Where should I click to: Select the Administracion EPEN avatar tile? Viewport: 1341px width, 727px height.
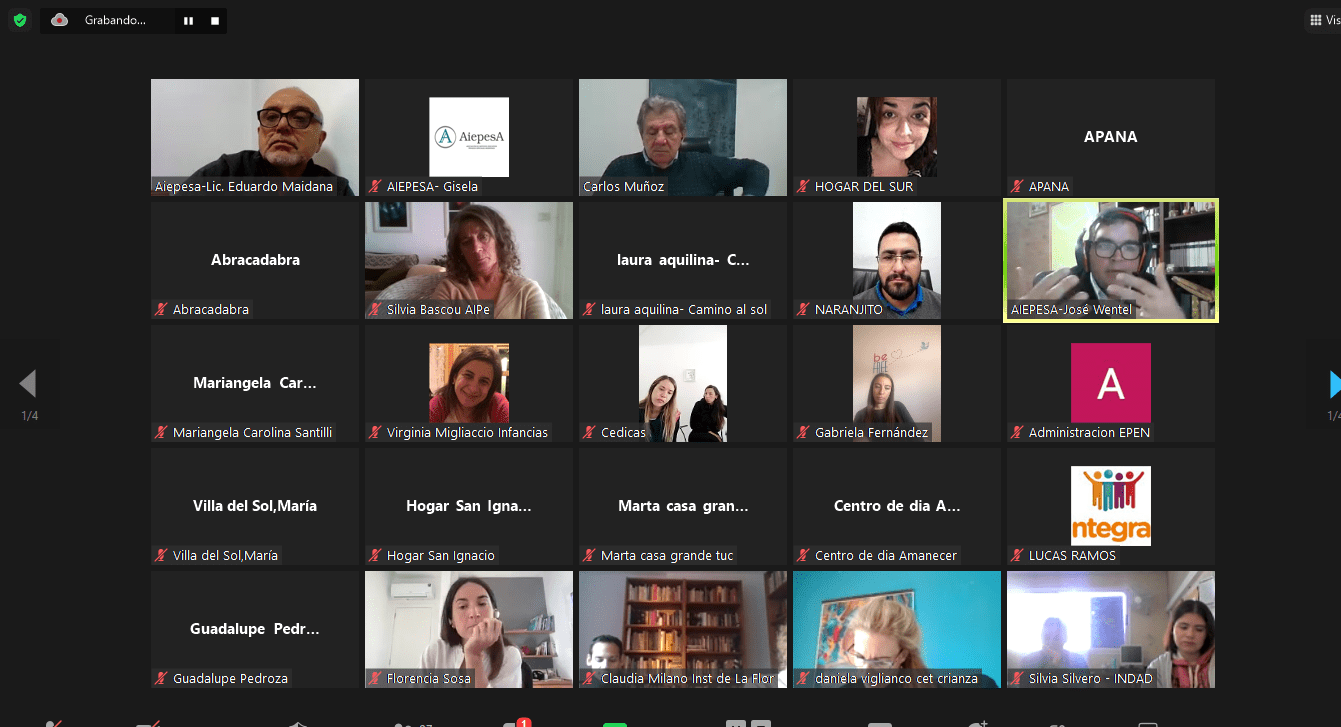click(x=1110, y=383)
